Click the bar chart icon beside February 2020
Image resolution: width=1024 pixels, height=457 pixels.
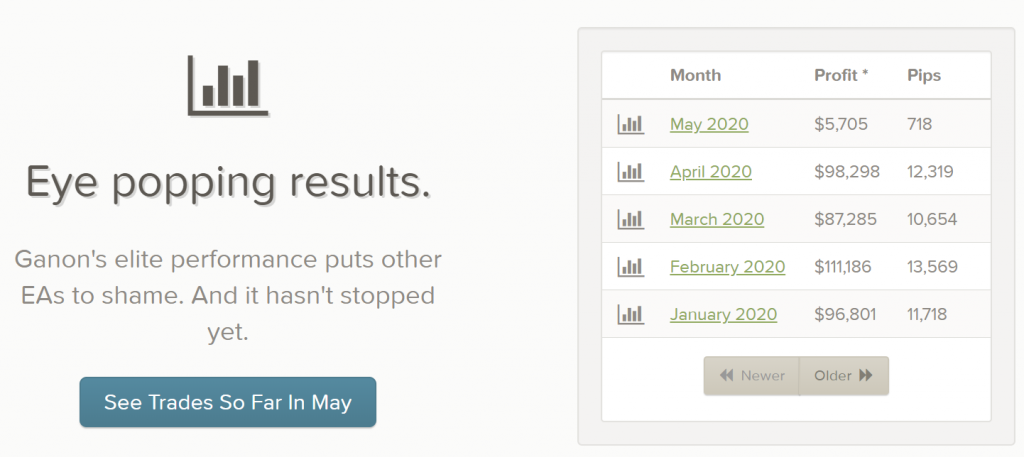(x=631, y=266)
